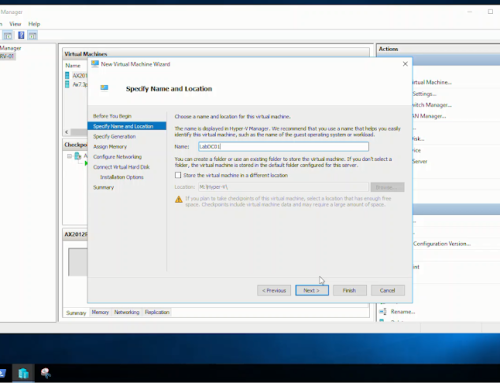500x383 pixels.
Task: Open the View menu
Action: [x=15, y=24]
